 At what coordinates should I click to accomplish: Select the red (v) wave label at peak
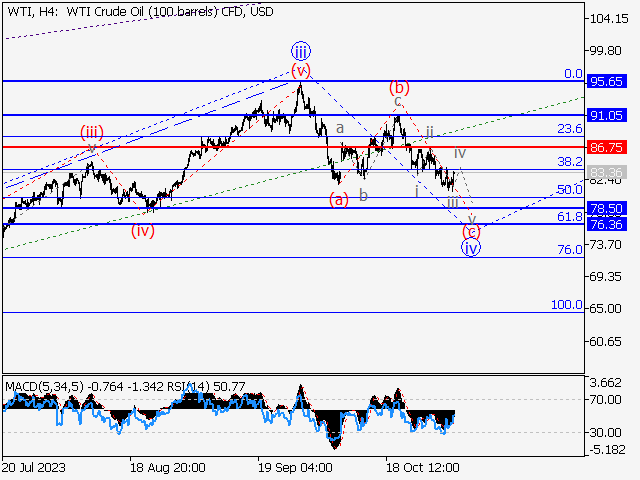click(x=301, y=70)
